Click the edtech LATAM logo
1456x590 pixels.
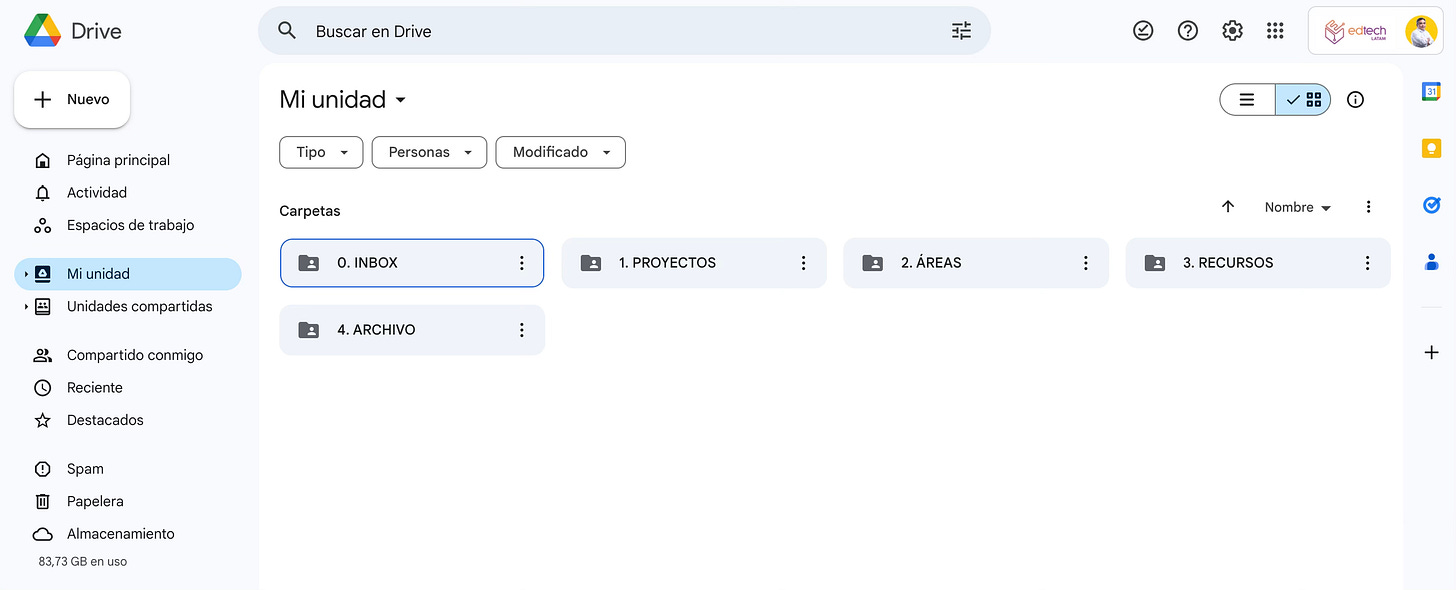tap(1356, 32)
